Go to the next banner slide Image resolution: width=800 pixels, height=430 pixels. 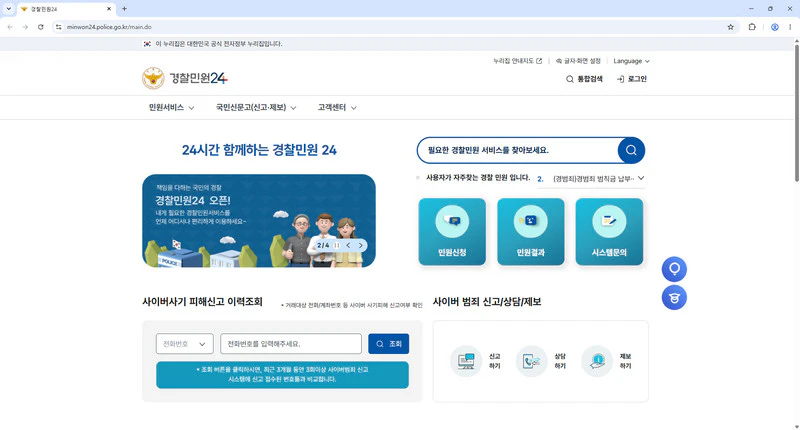361,245
